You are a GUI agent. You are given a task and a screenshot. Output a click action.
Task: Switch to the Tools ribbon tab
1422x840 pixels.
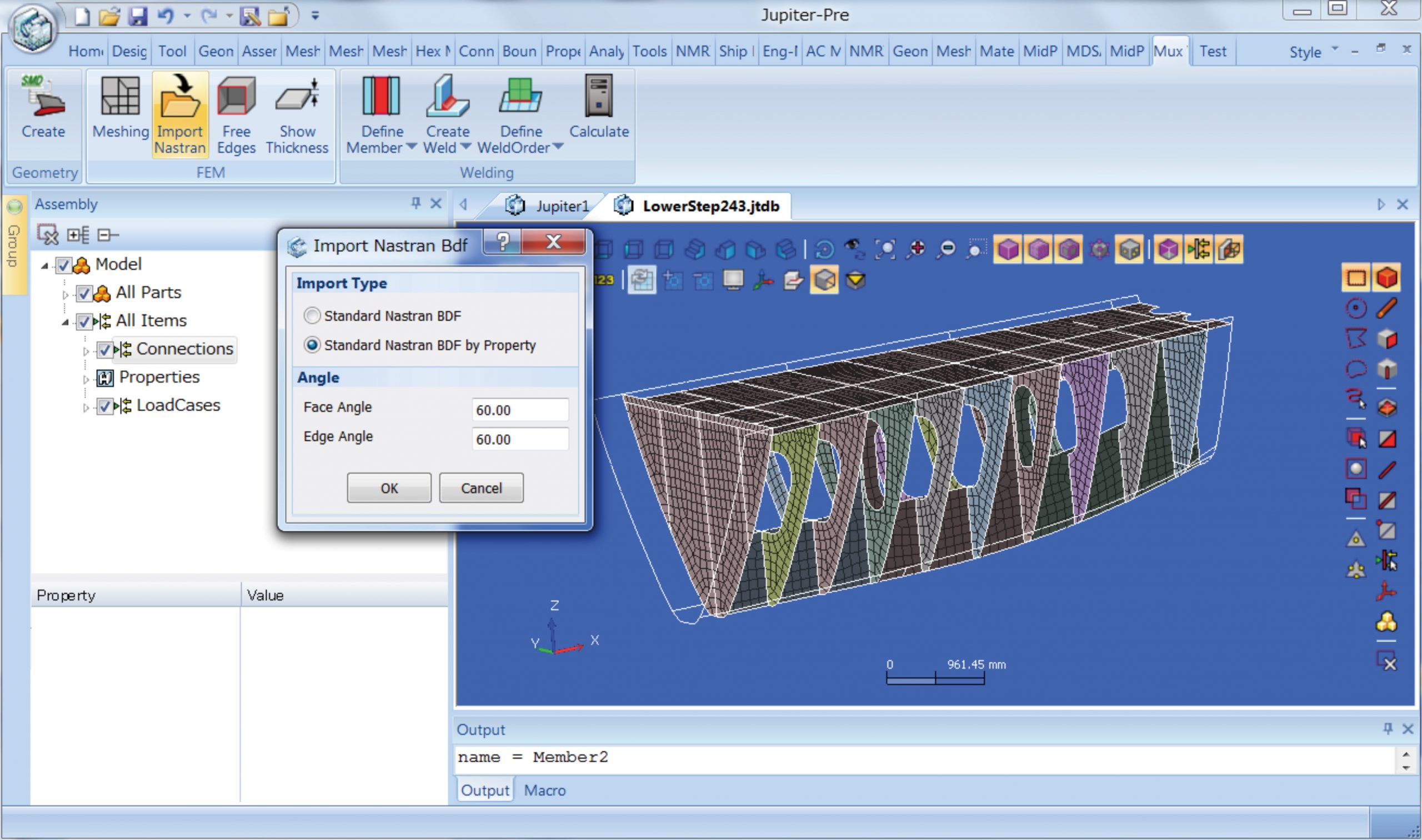point(649,52)
